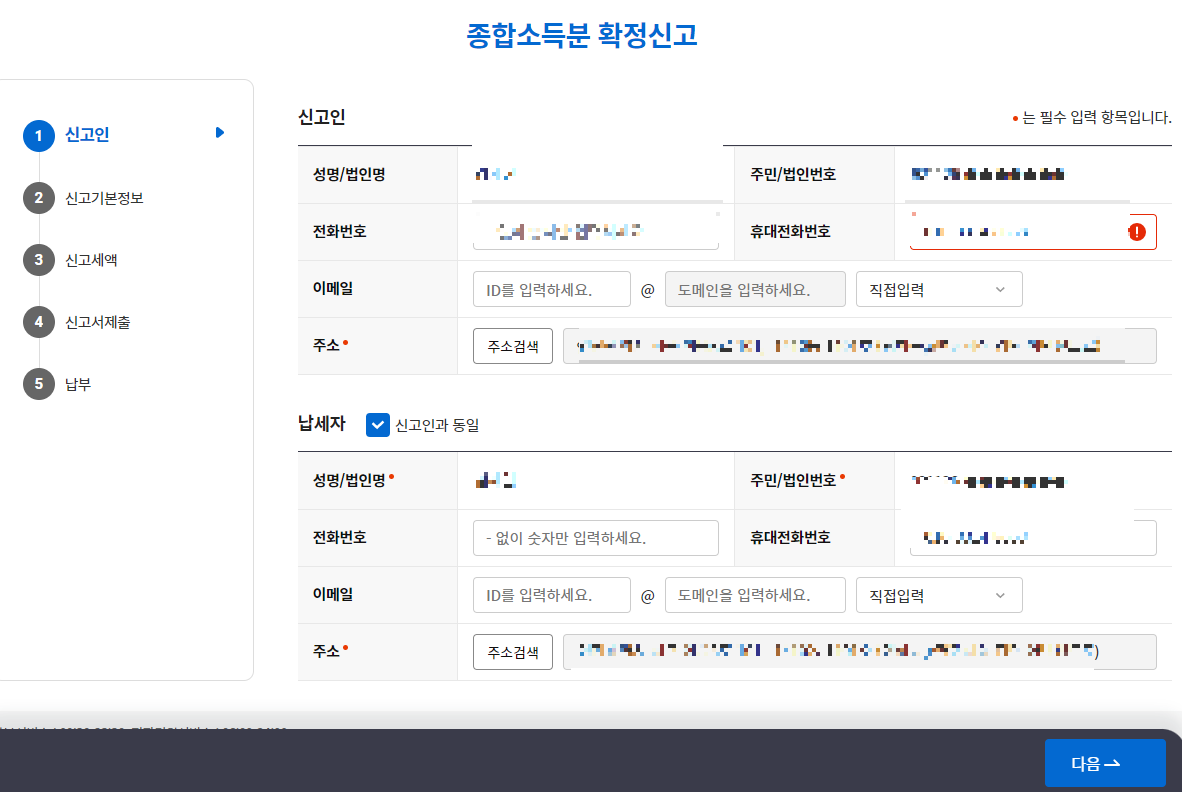Click 성명/법인명 label in 신고인 table

349,174
